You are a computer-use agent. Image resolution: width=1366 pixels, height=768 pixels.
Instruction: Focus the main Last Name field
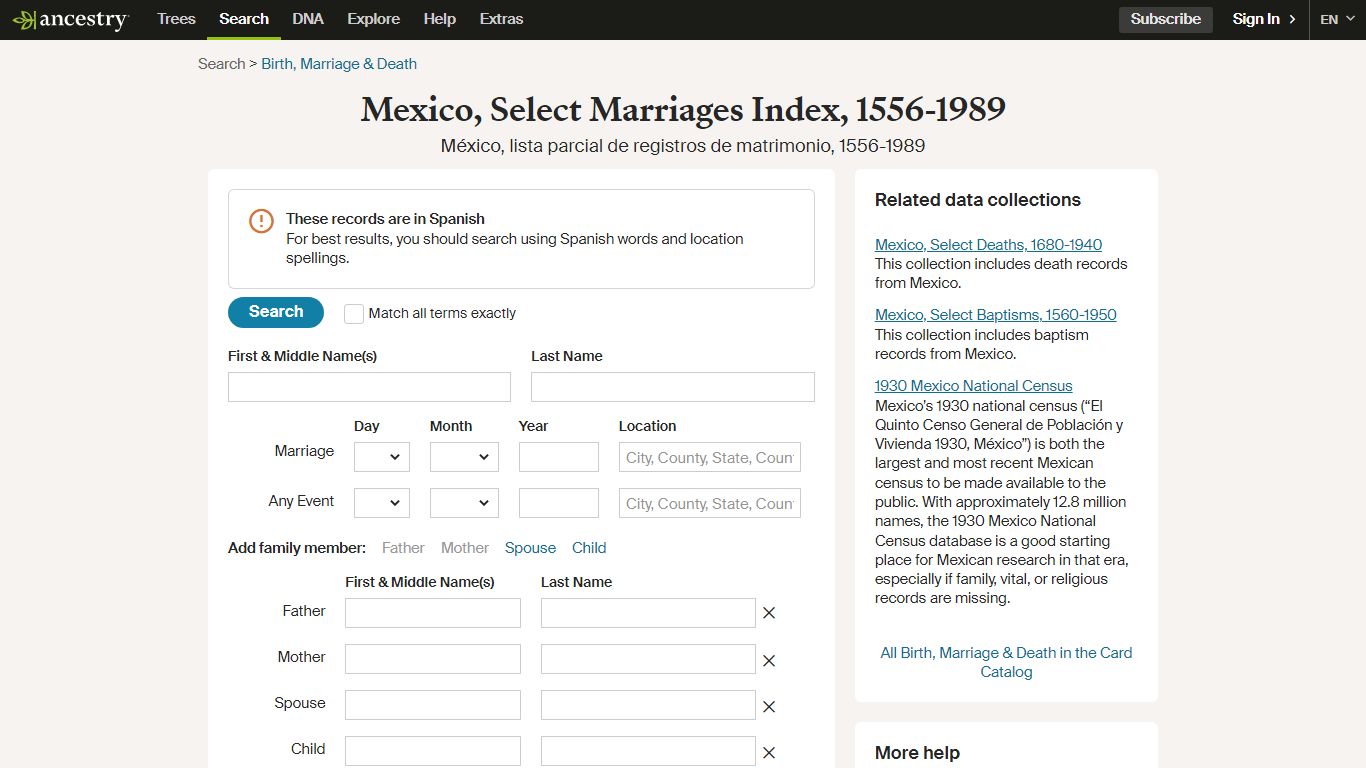pos(673,387)
